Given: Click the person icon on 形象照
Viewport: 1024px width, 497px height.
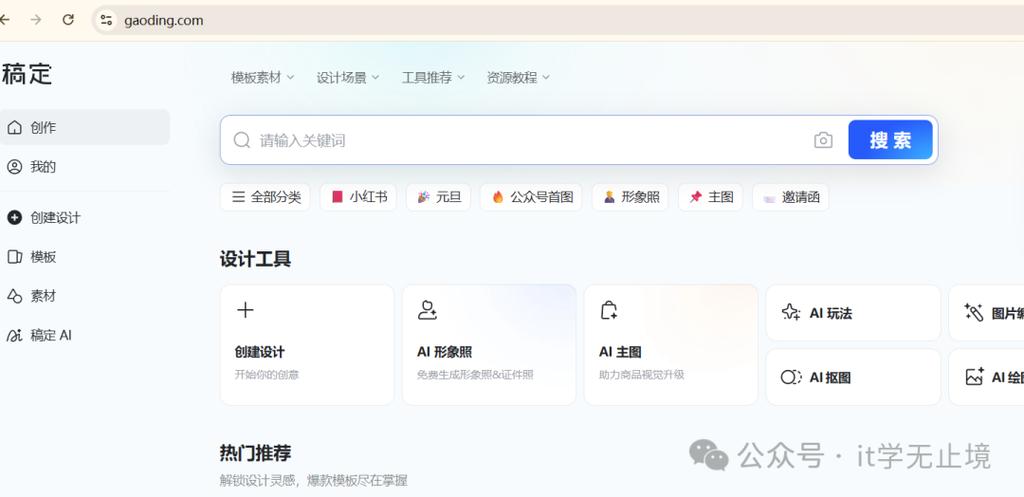Looking at the screenshot, I should click(x=609, y=197).
